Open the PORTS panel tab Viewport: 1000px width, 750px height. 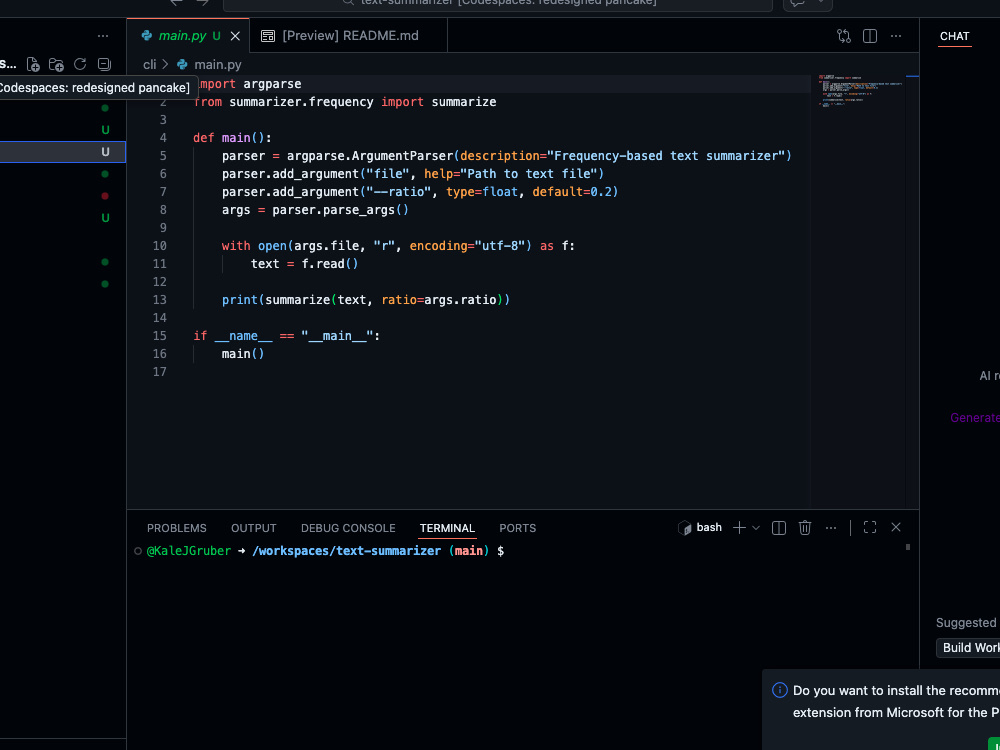point(517,528)
